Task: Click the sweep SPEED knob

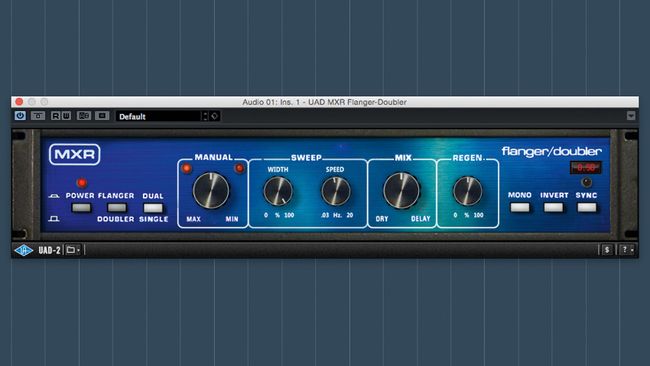Action: coord(336,191)
